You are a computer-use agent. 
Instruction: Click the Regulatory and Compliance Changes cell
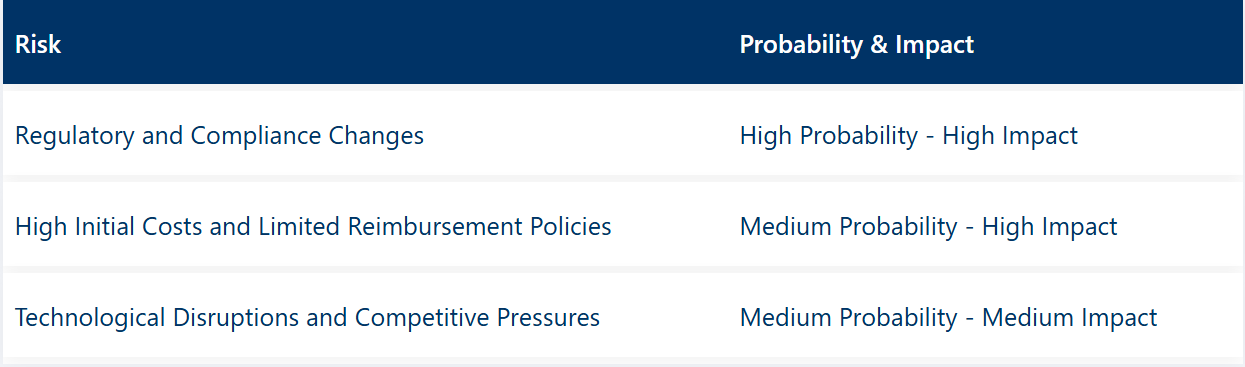[x=219, y=136]
